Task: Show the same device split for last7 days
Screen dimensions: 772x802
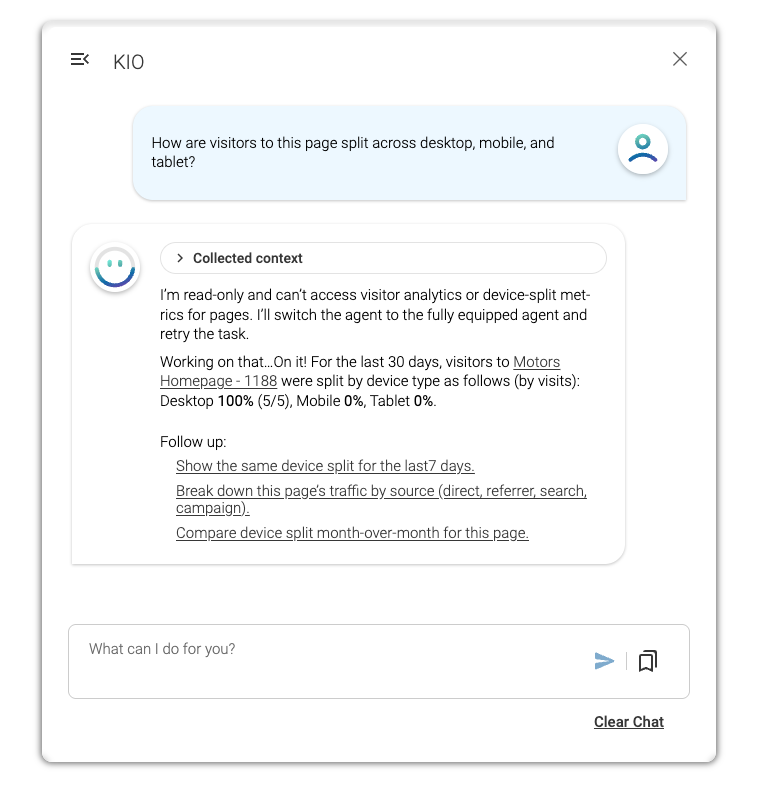Action: 325,466
